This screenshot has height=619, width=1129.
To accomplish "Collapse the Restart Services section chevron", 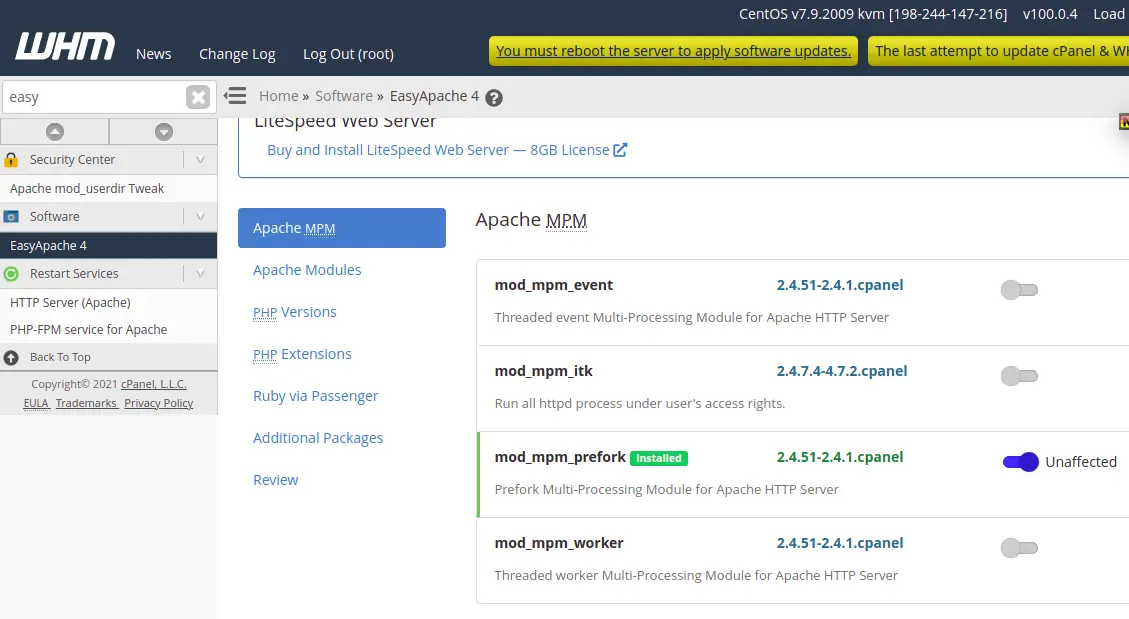I will (x=200, y=274).
